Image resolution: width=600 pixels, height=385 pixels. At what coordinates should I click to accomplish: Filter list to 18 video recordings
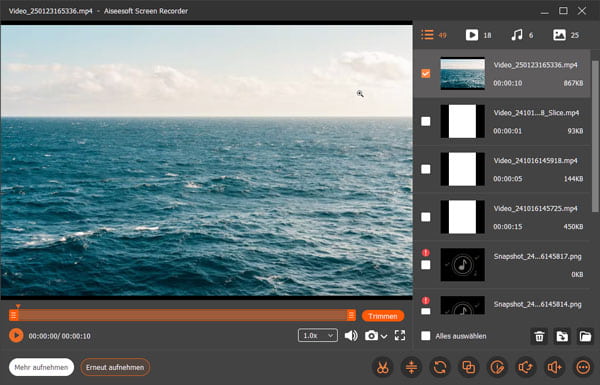click(478, 35)
